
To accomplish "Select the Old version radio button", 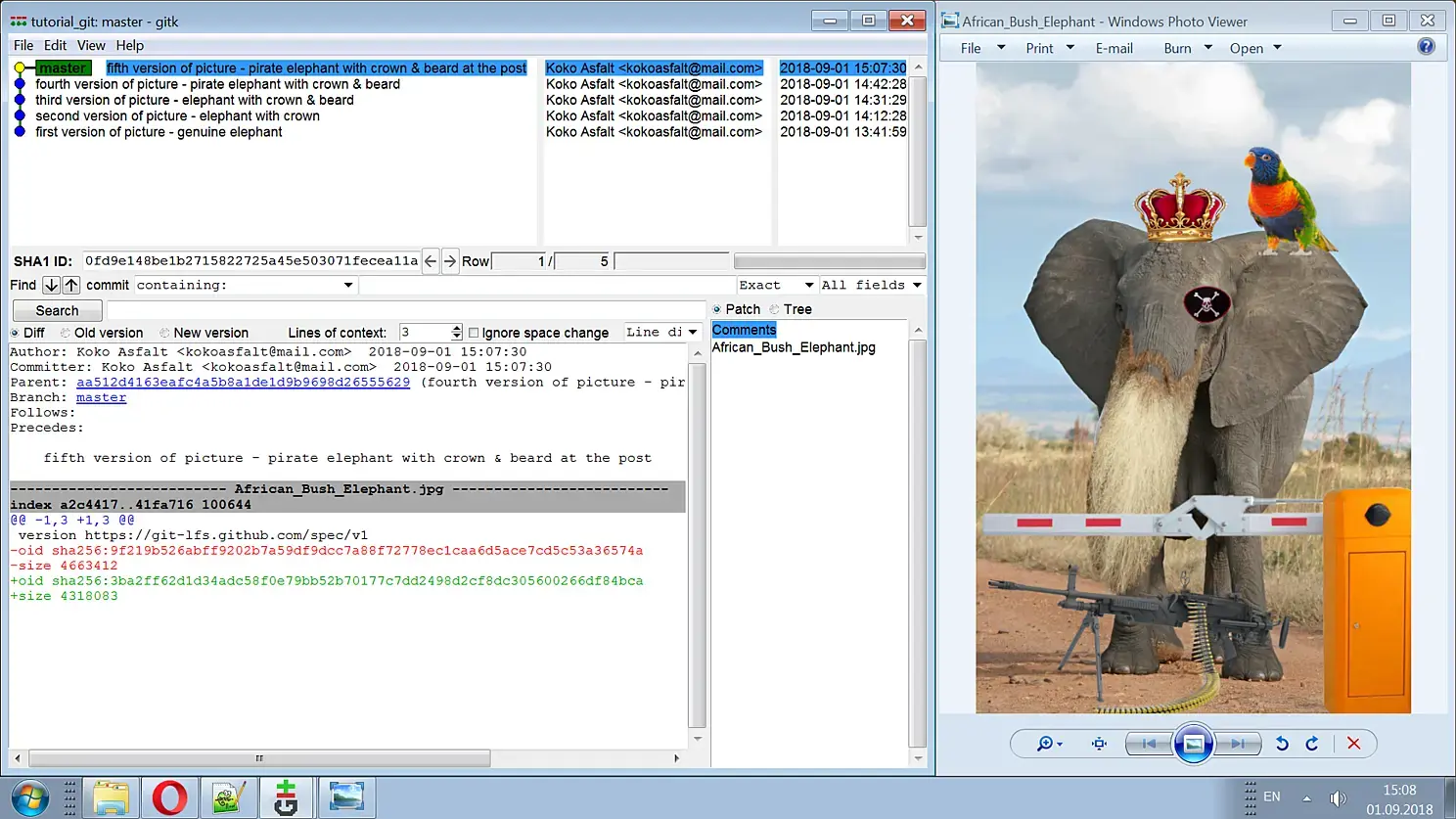I will (x=66, y=333).
